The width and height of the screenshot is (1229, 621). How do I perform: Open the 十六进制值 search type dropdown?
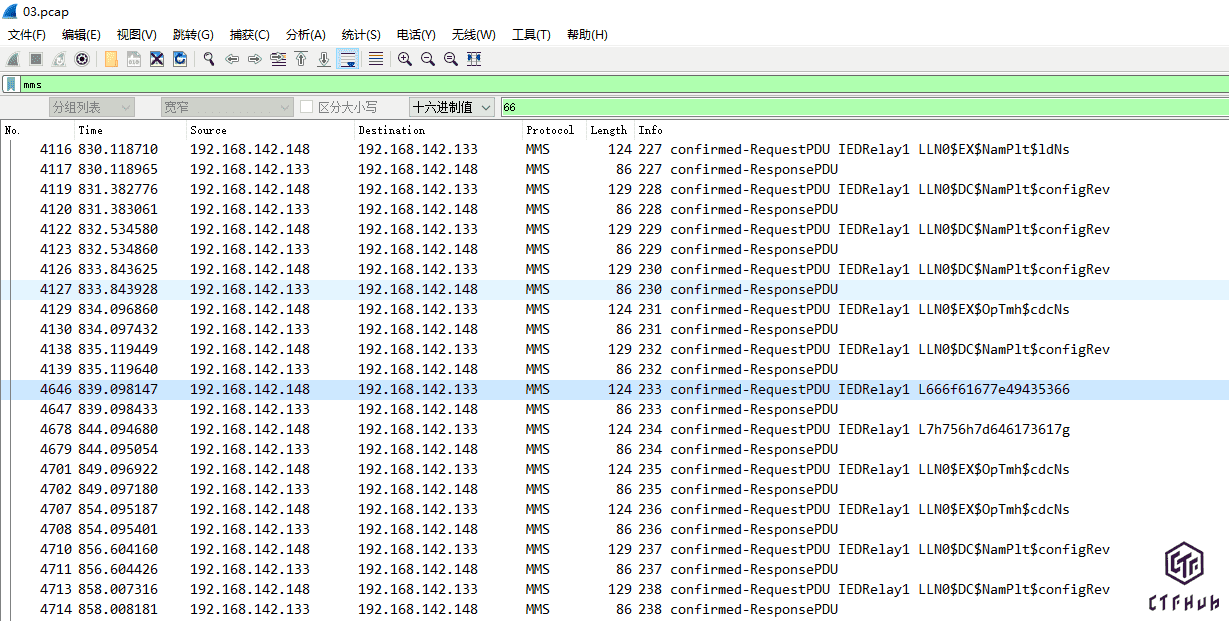tap(452, 107)
